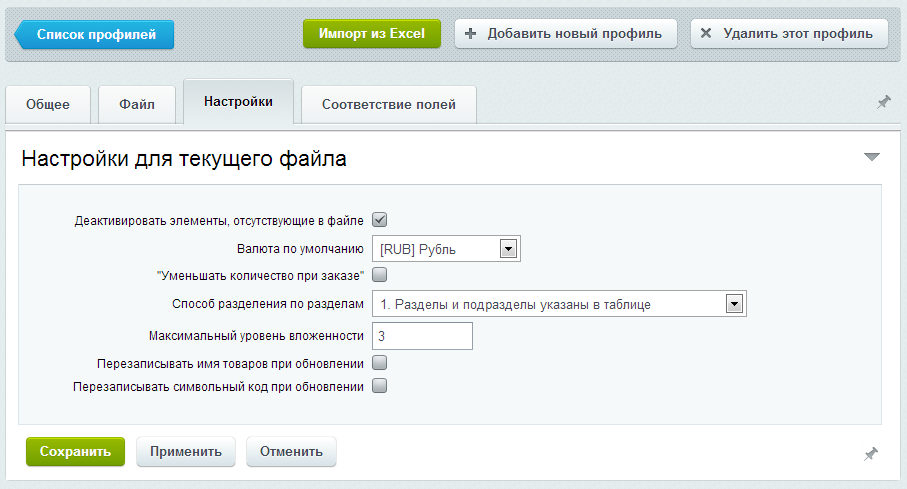This screenshot has height=489, width=907.
Task: Go back to Список профилей
Action: [96, 34]
